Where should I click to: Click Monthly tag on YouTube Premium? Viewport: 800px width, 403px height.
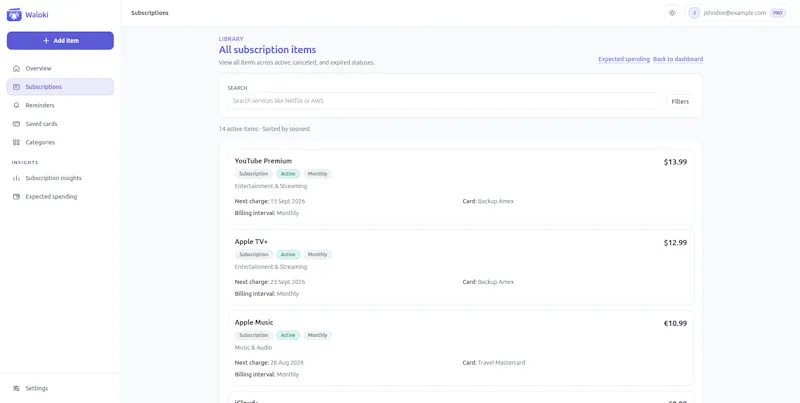(317, 174)
